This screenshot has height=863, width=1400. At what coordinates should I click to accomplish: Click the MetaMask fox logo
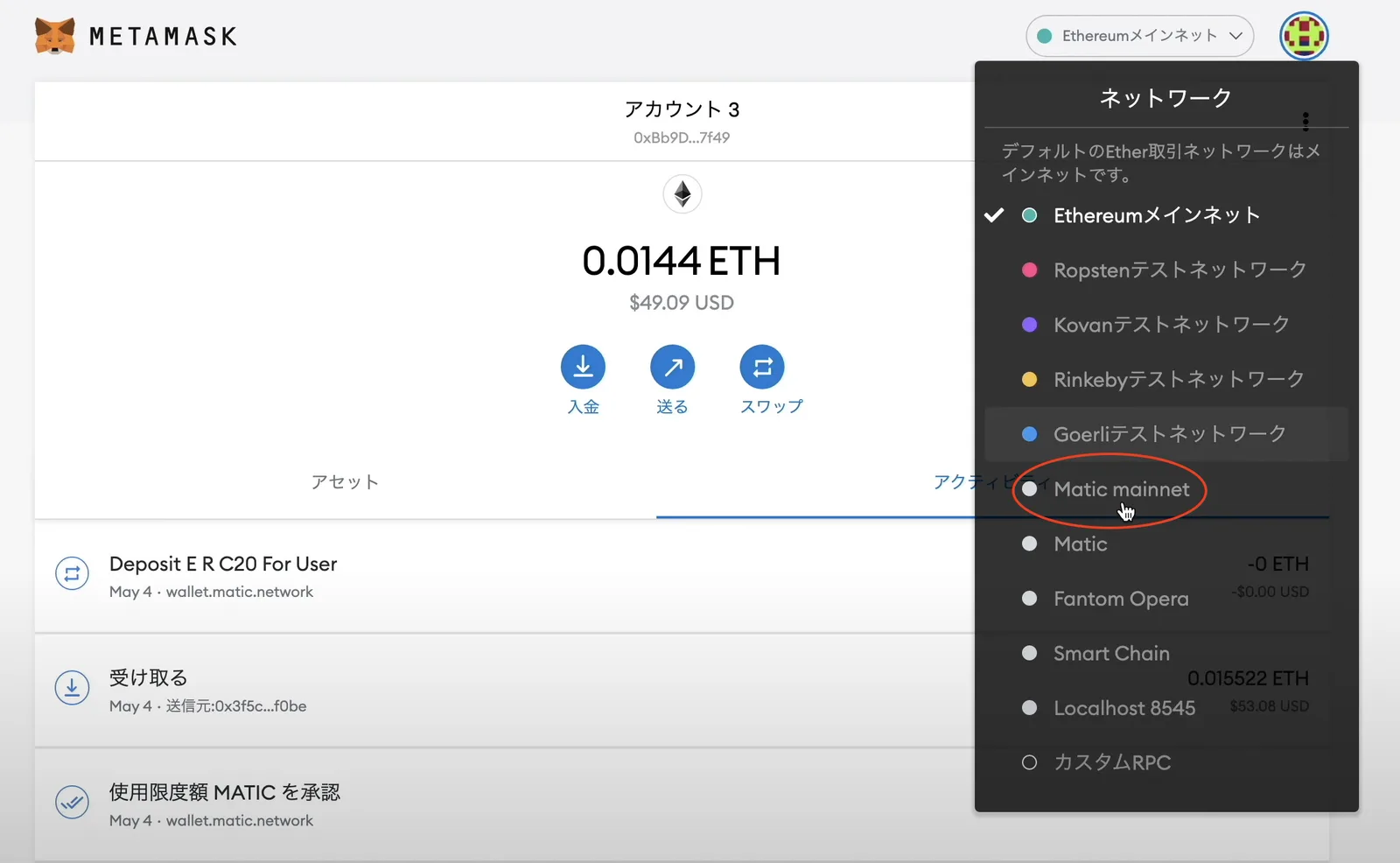(x=54, y=36)
